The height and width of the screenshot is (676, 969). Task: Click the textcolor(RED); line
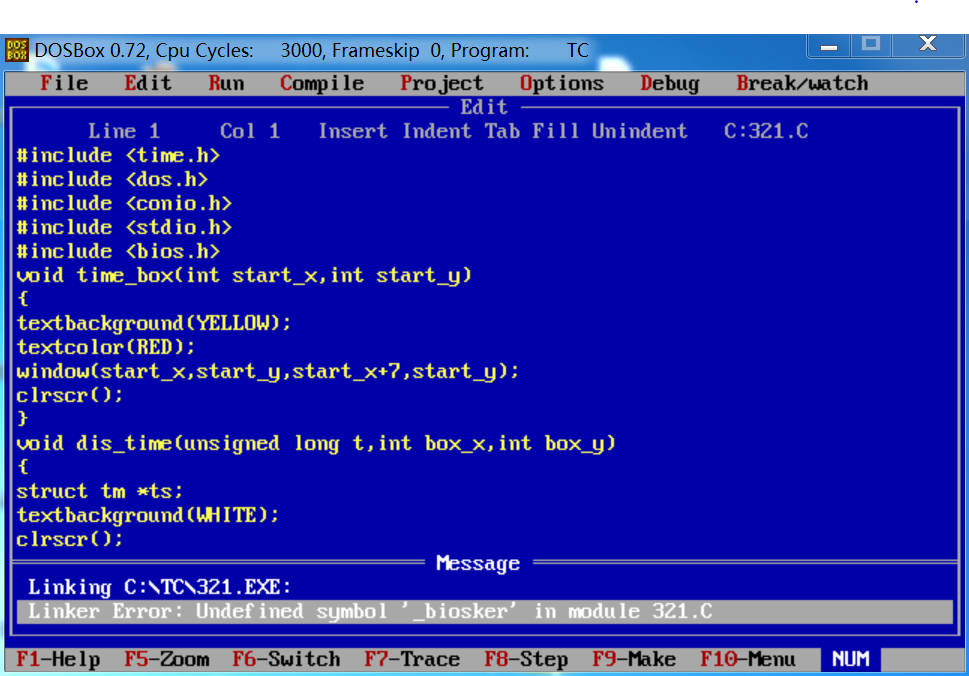tap(106, 347)
